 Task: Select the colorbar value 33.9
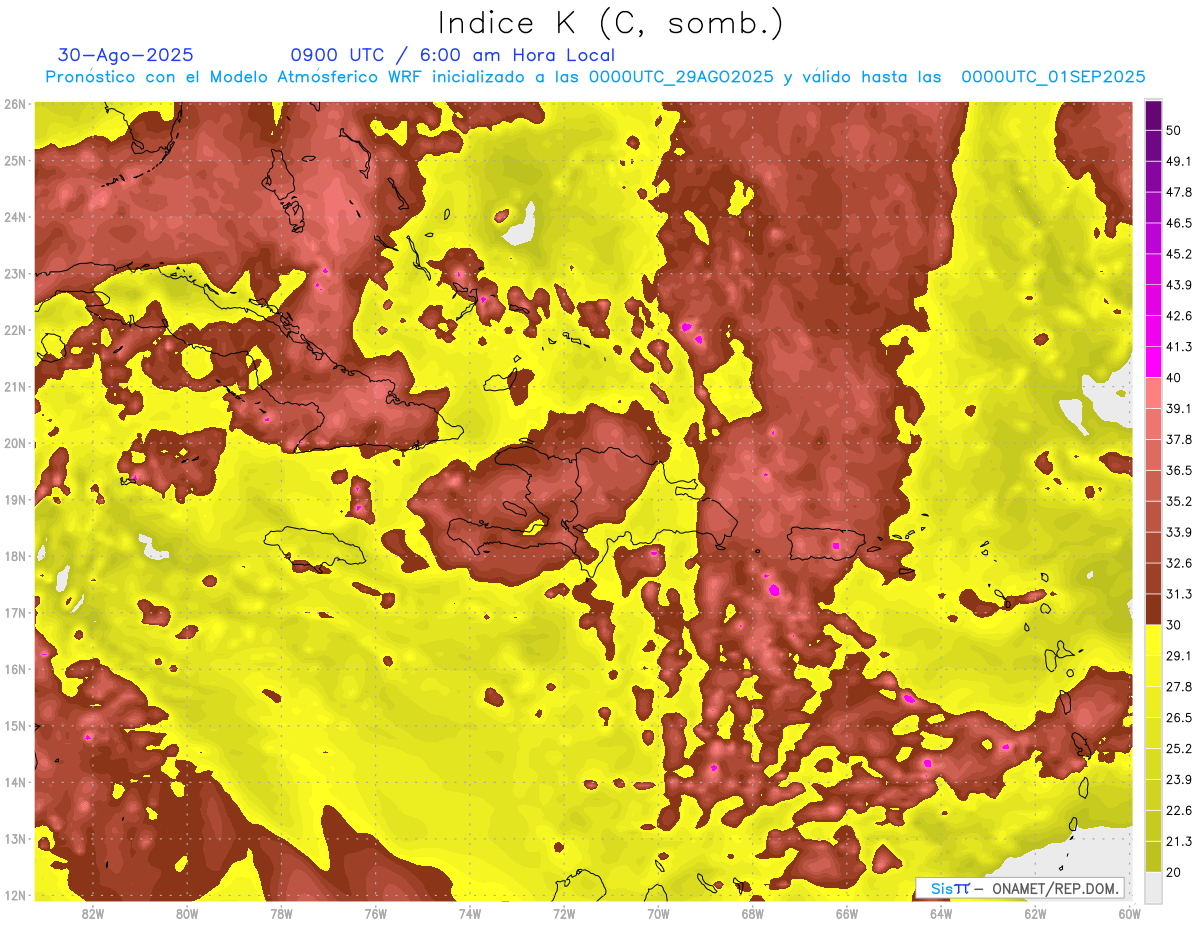point(1178,532)
